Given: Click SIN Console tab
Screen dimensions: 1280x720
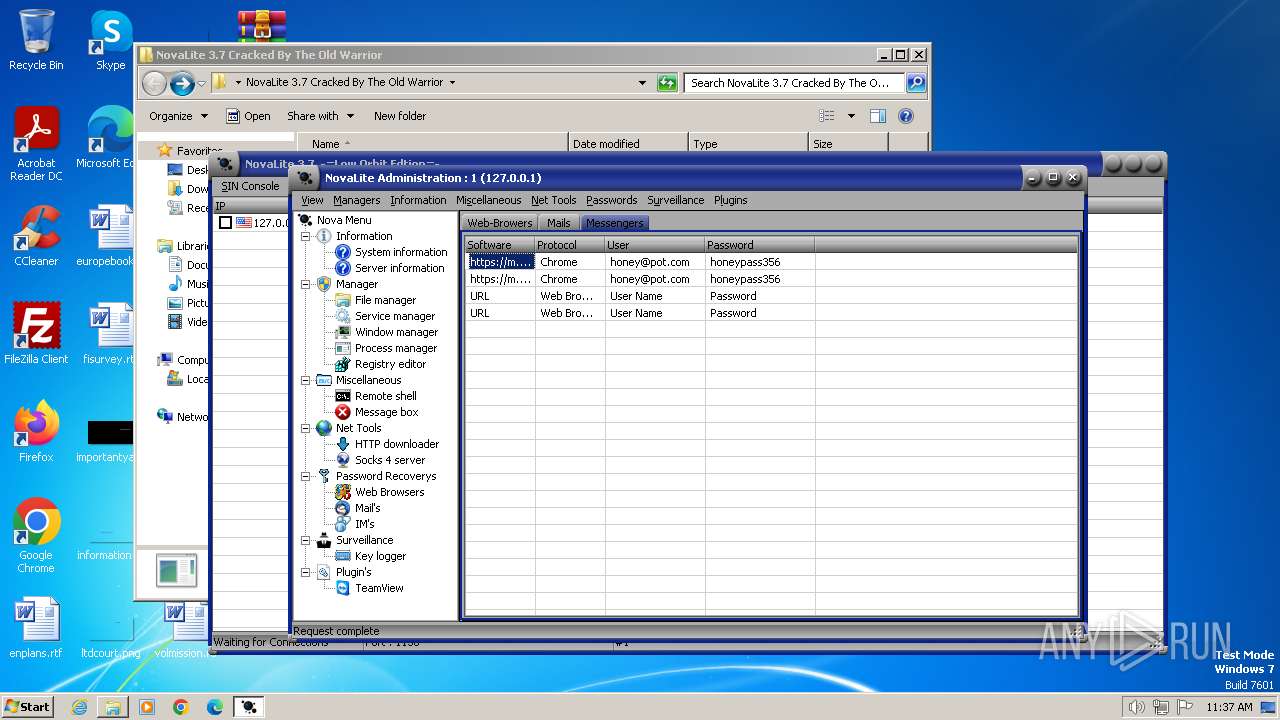Looking at the screenshot, I should 250,186.
